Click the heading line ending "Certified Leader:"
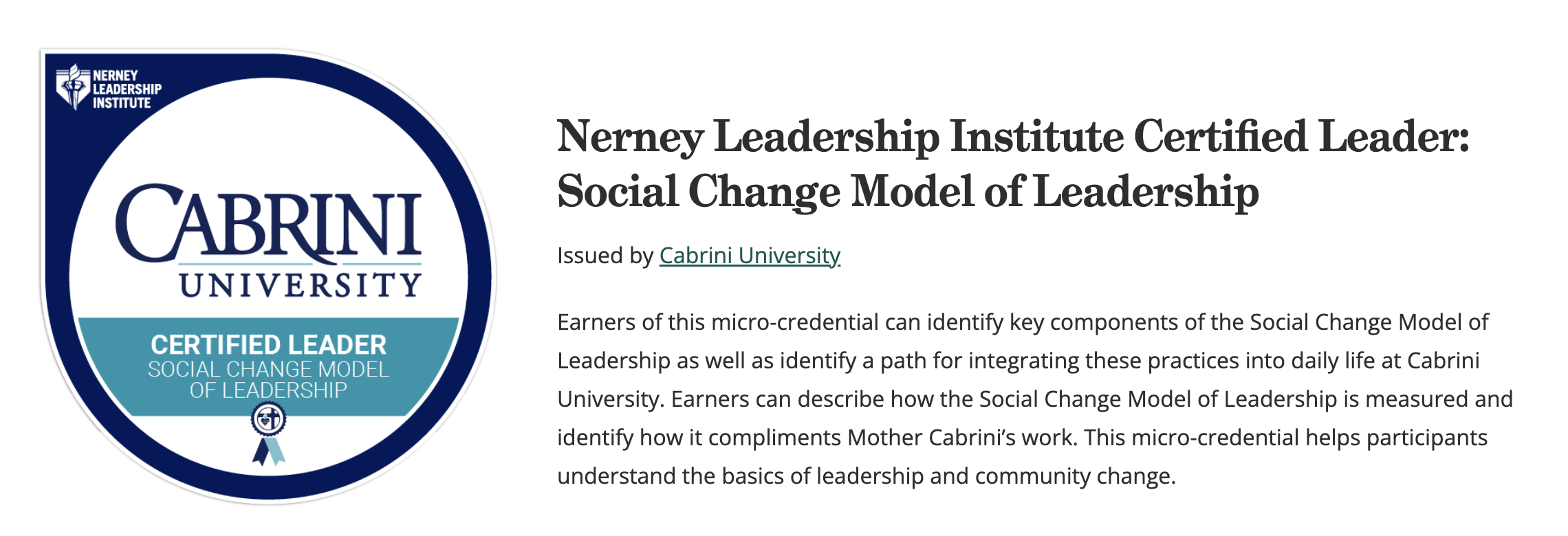 click(1012, 136)
